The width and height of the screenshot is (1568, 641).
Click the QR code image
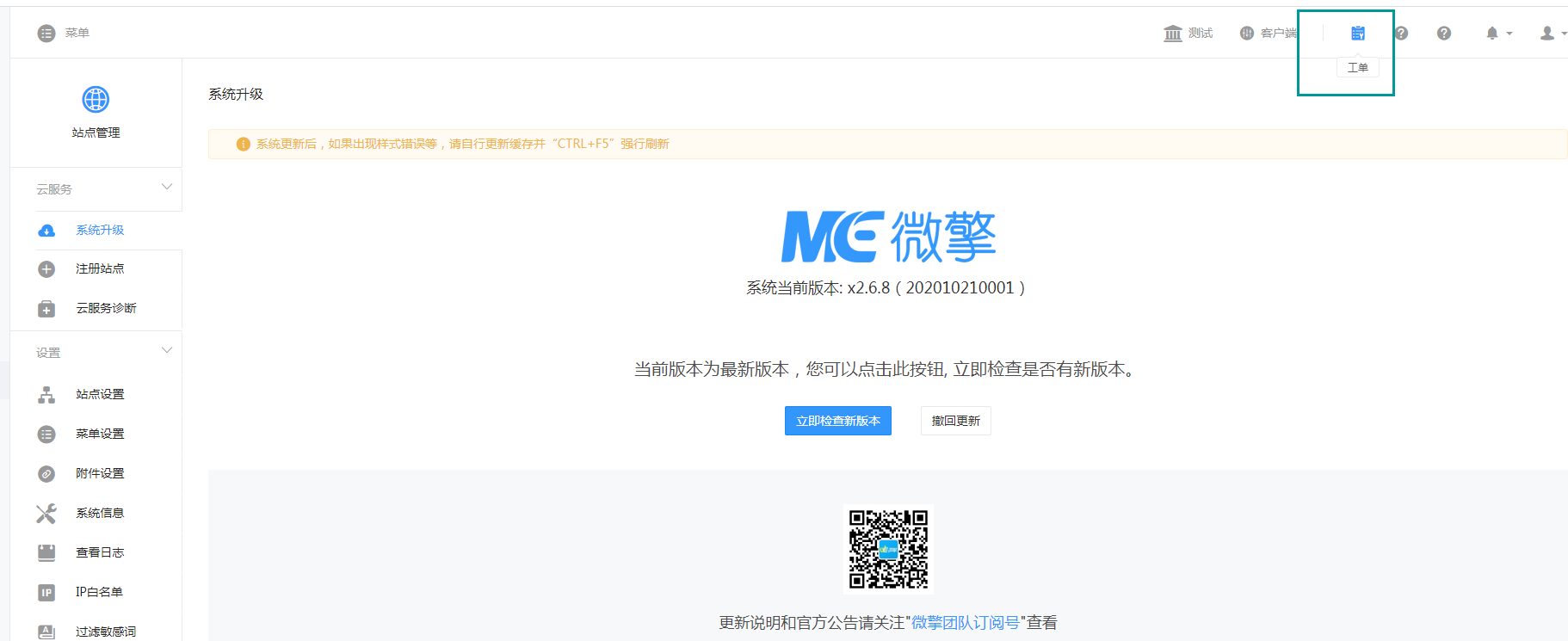(888, 549)
